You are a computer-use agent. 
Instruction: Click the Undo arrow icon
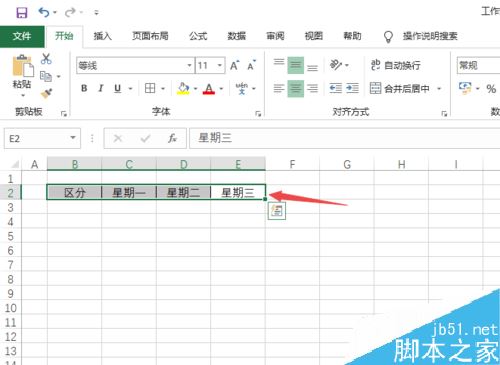[44, 13]
